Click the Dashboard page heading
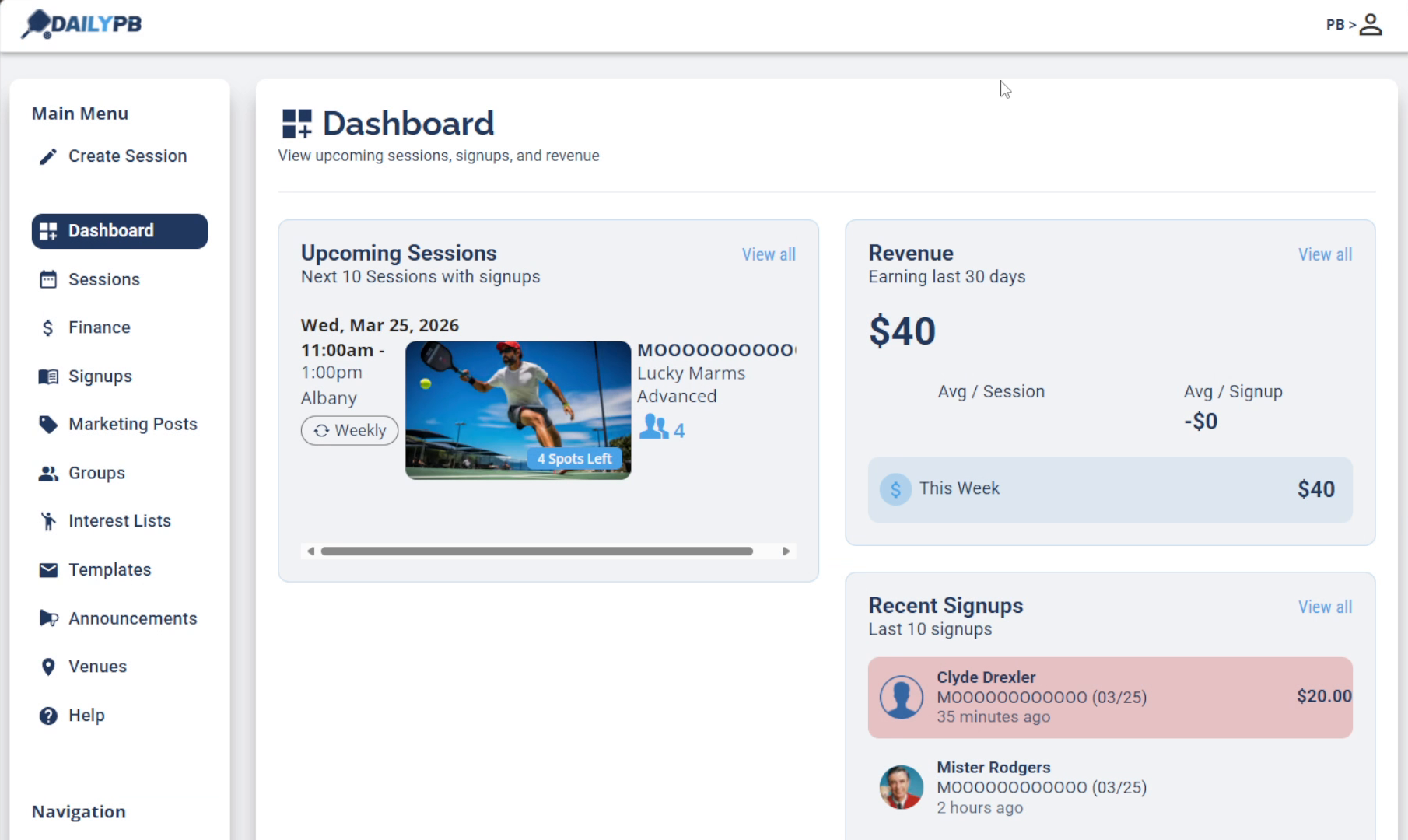This screenshot has width=1408, height=840. pos(408,124)
